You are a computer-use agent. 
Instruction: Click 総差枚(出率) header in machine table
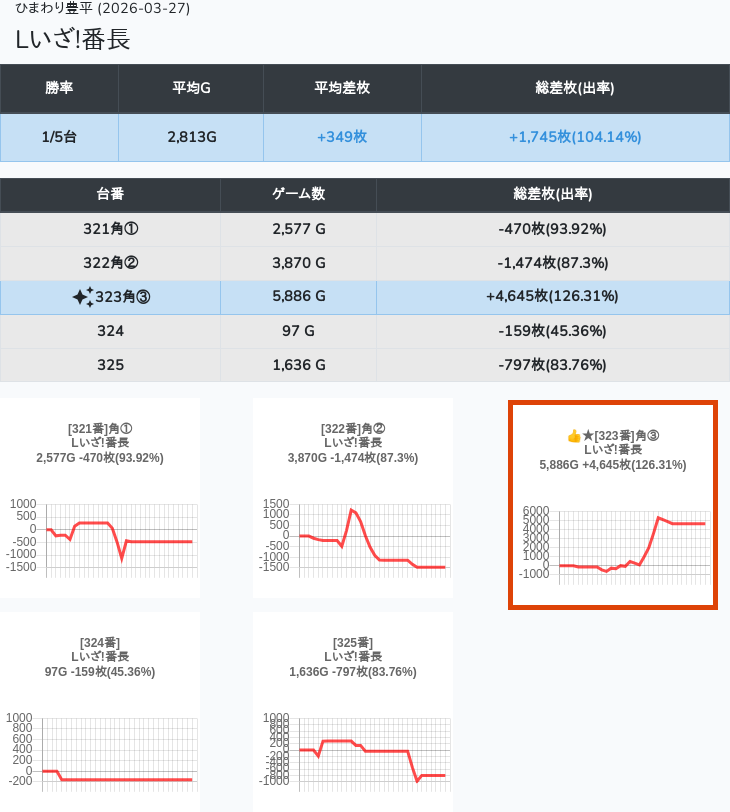pos(552,195)
